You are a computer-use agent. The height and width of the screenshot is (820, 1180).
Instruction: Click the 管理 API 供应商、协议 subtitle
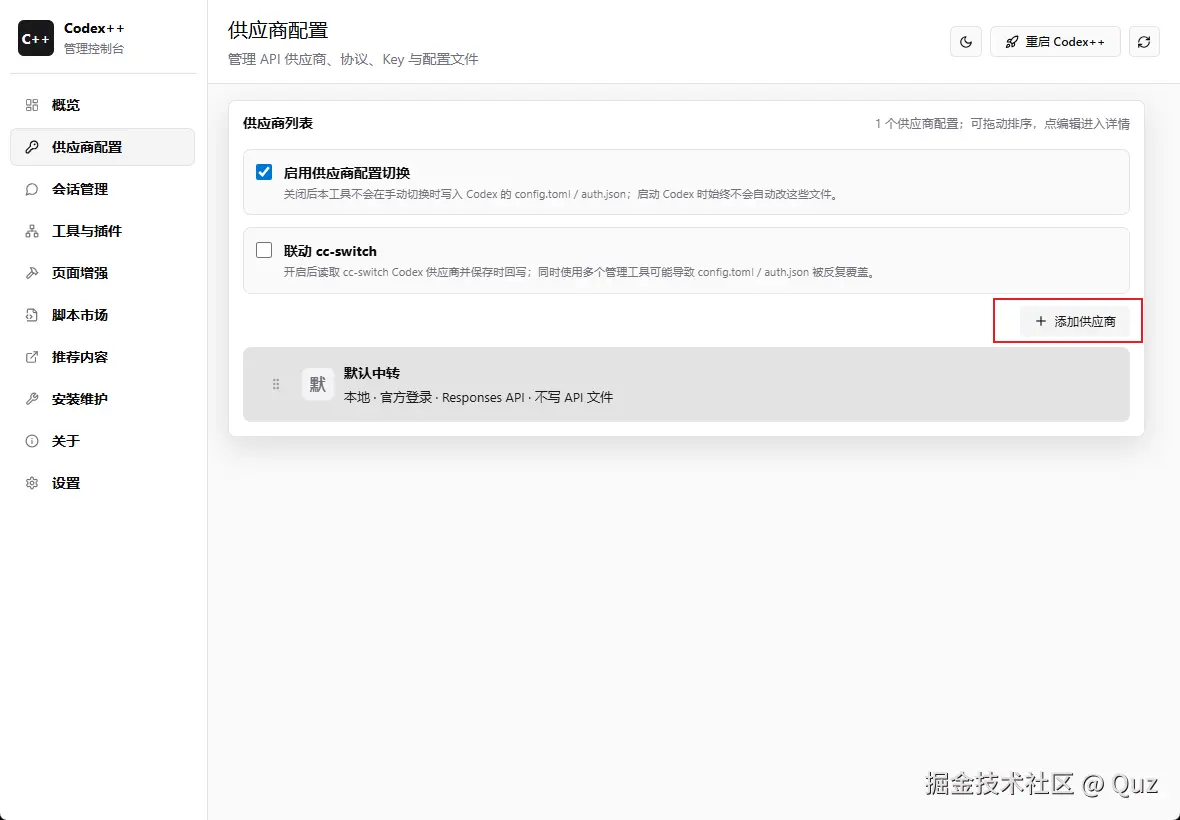pyautogui.click(x=353, y=59)
